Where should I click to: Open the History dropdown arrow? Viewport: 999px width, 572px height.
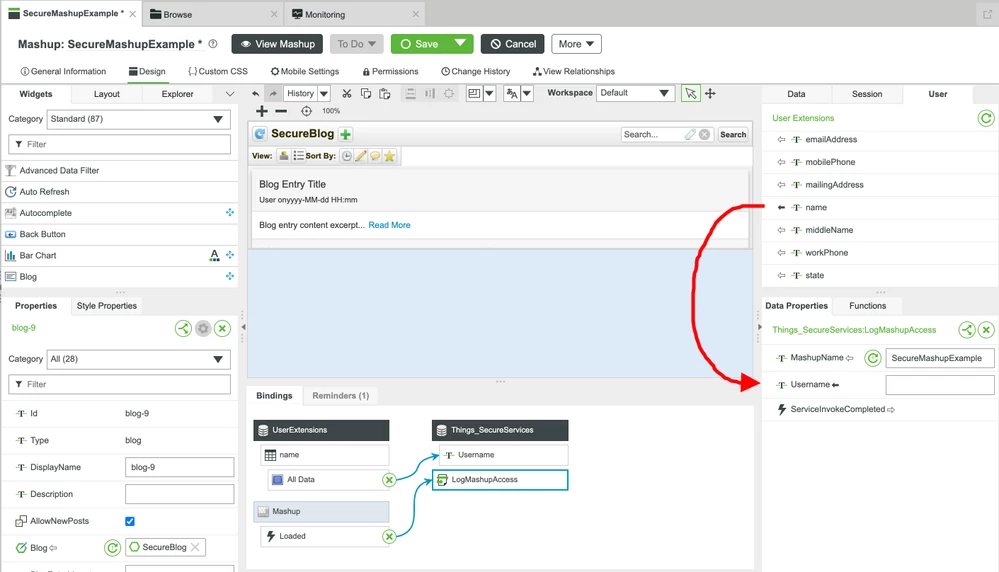324,94
